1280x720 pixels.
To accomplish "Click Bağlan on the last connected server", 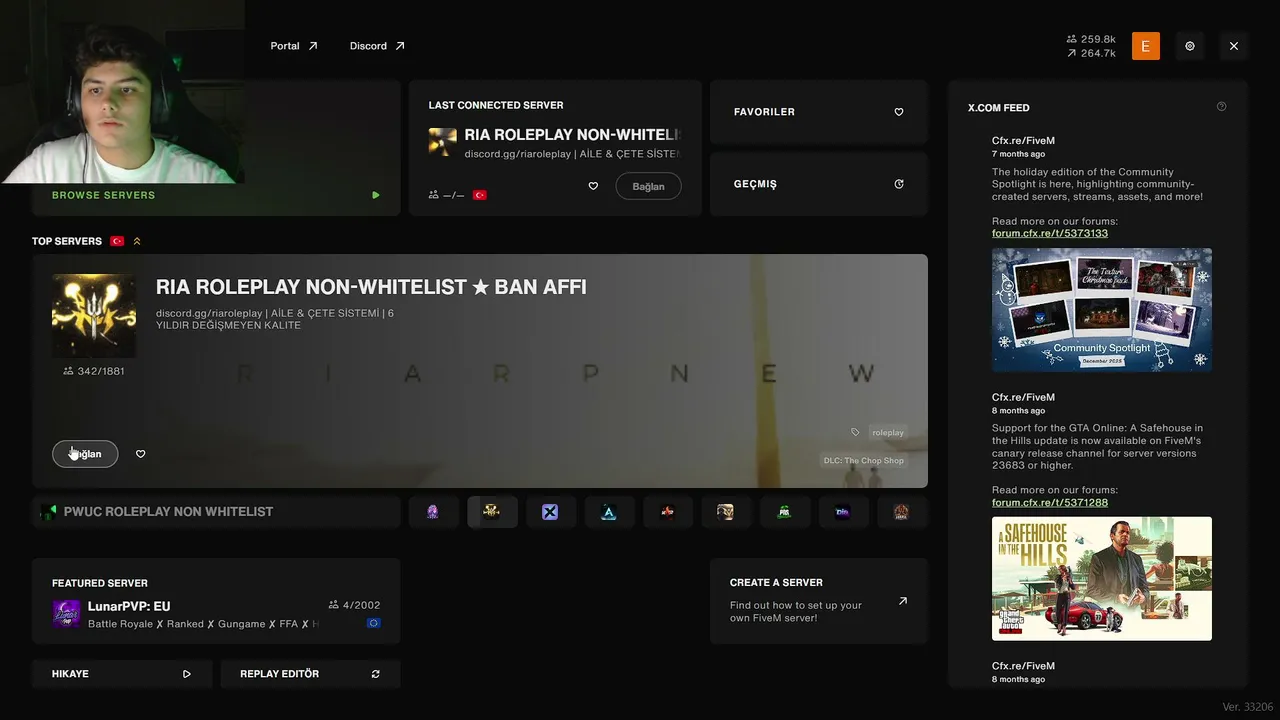I will pyautogui.click(x=648, y=187).
